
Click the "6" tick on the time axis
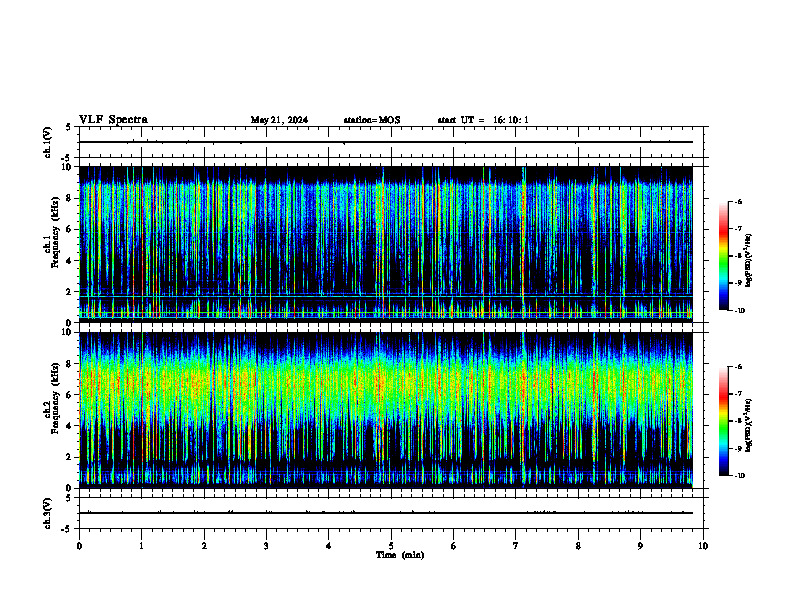click(x=453, y=546)
